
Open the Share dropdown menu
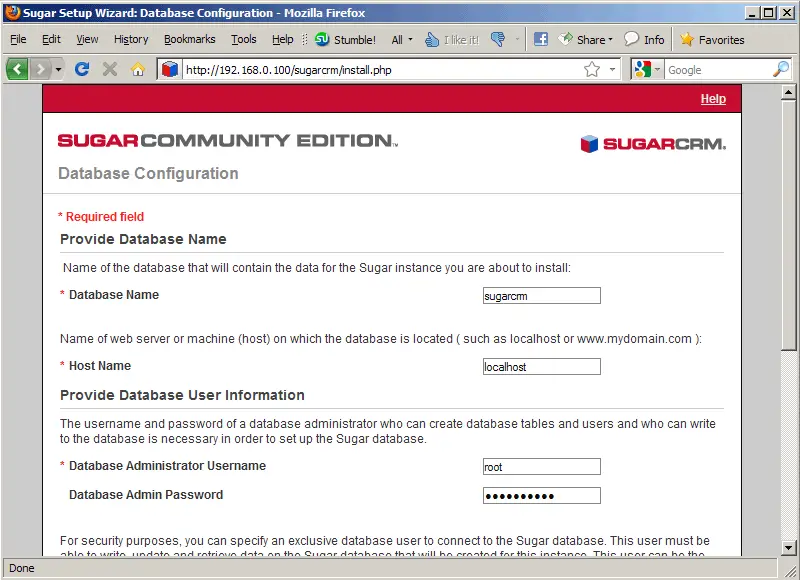coord(610,39)
